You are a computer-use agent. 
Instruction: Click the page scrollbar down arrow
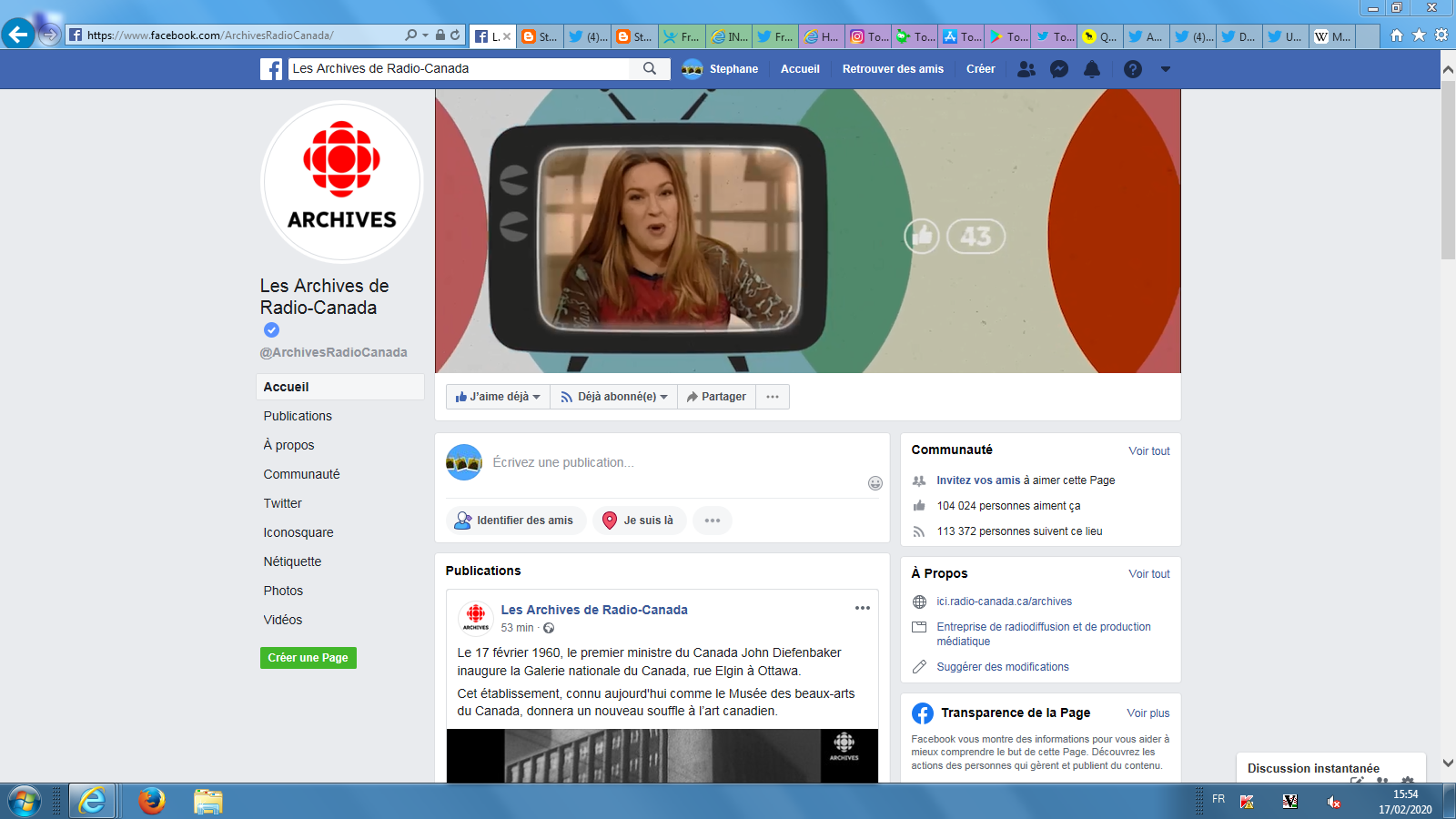(x=1448, y=763)
